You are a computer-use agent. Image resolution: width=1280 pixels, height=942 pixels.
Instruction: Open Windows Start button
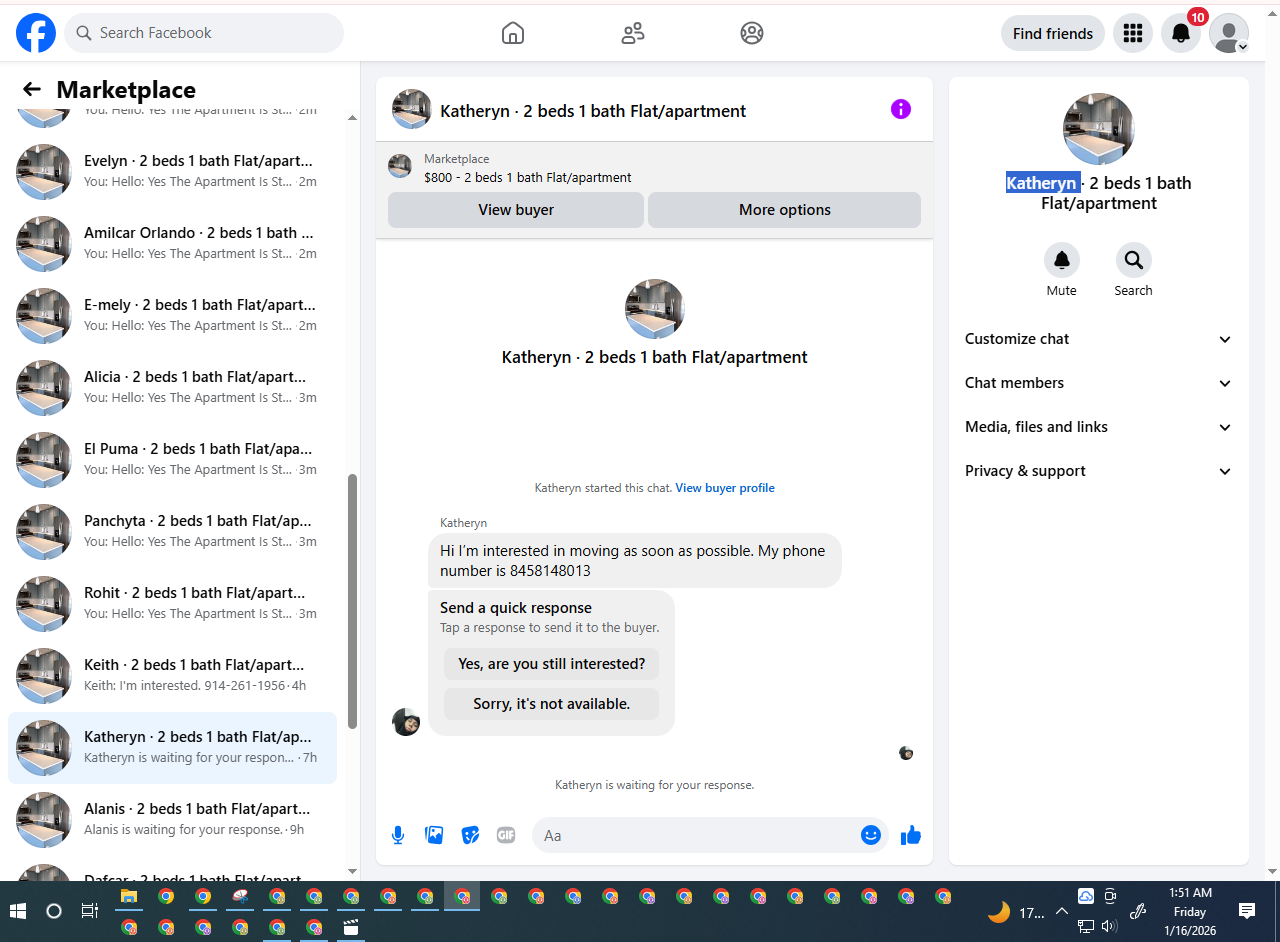tap(17, 911)
